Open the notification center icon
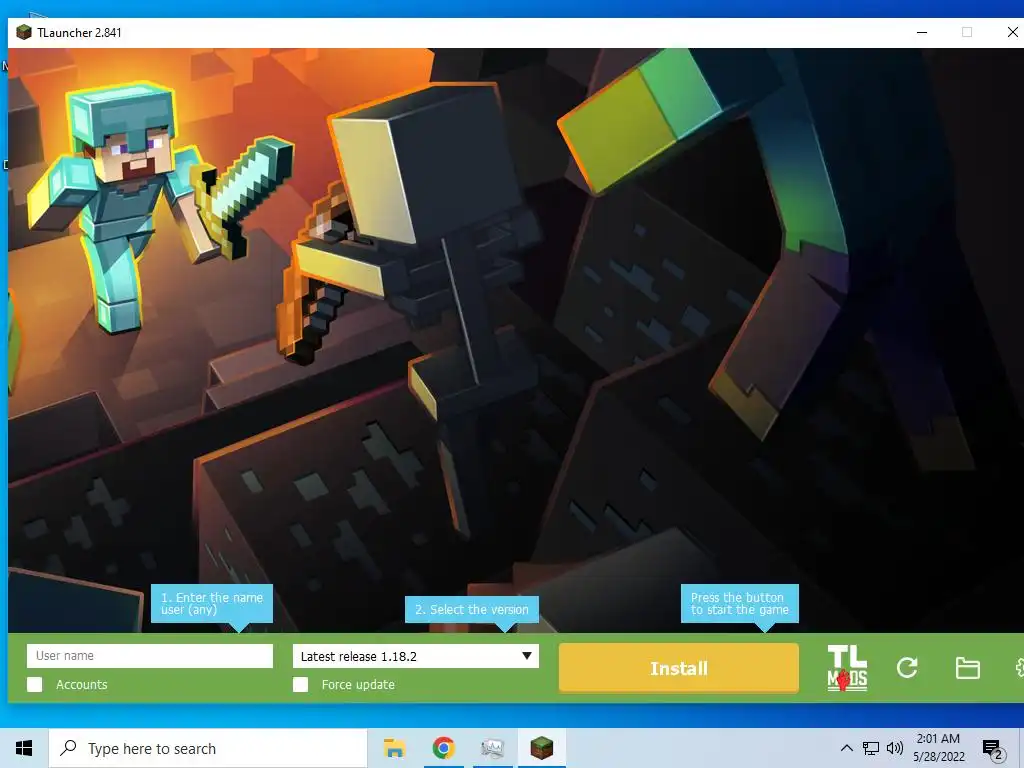Screen dimensions: 1024x768 coord(992,750)
